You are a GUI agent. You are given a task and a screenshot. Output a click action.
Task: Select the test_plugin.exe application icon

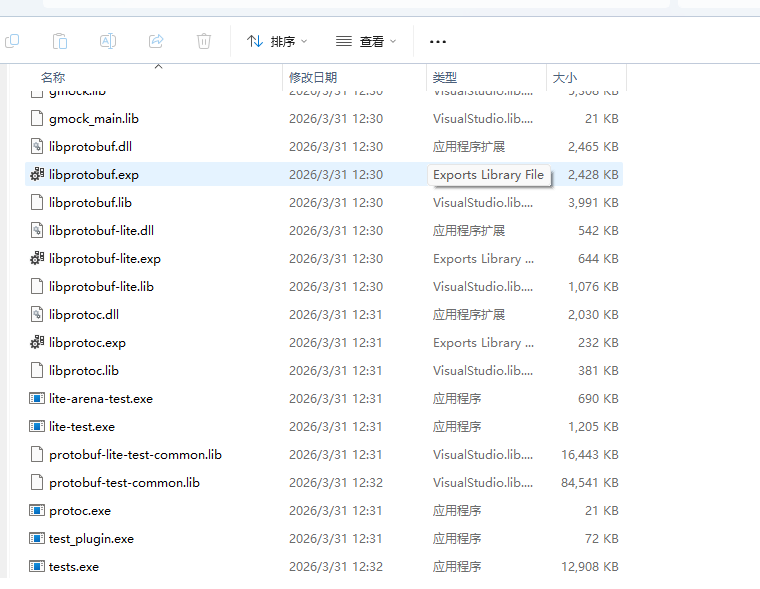(37, 539)
